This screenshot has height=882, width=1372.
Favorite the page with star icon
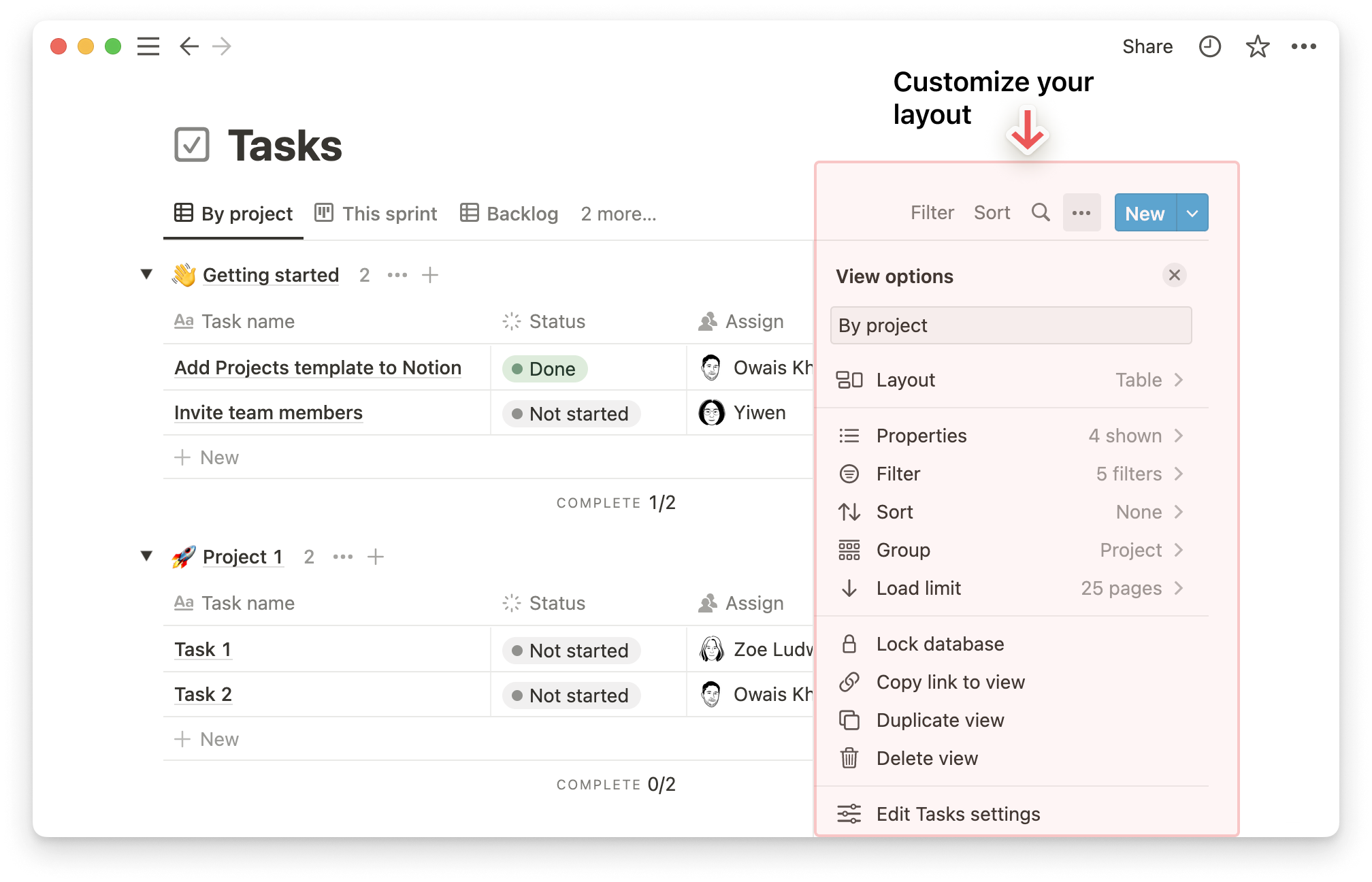1257,46
